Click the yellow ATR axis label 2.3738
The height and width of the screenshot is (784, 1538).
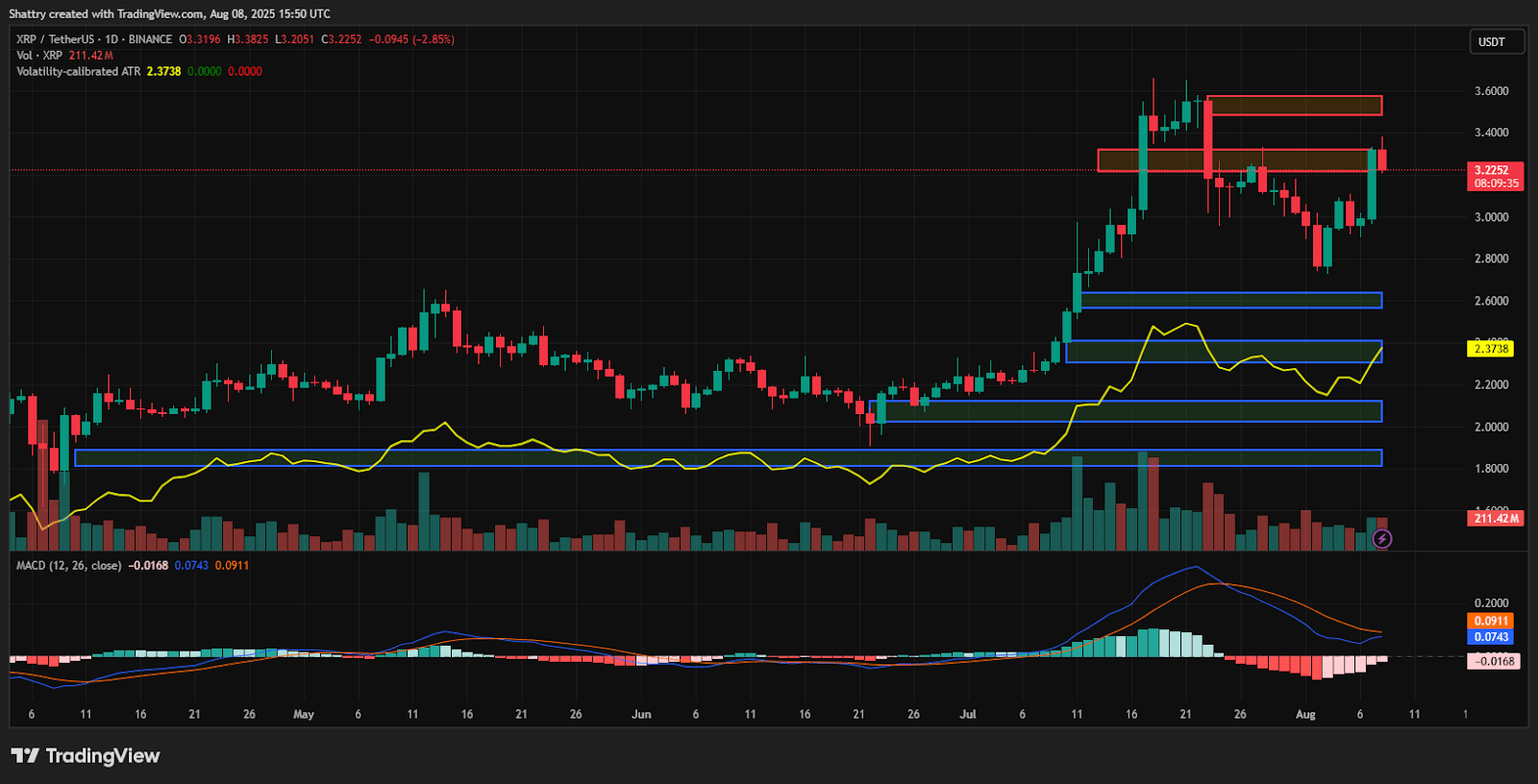pyautogui.click(x=1491, y=349)
